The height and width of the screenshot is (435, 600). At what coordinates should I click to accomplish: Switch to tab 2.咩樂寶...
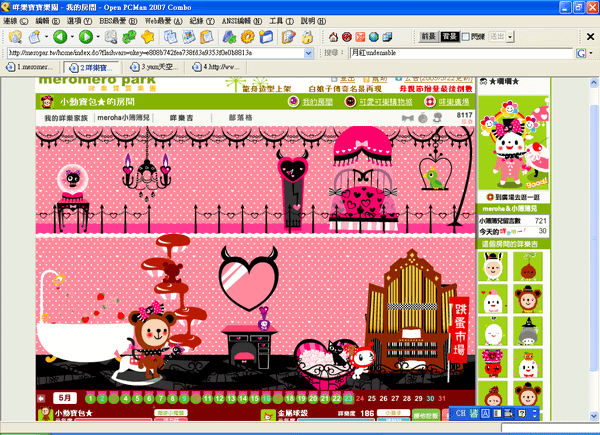point(93,68)
